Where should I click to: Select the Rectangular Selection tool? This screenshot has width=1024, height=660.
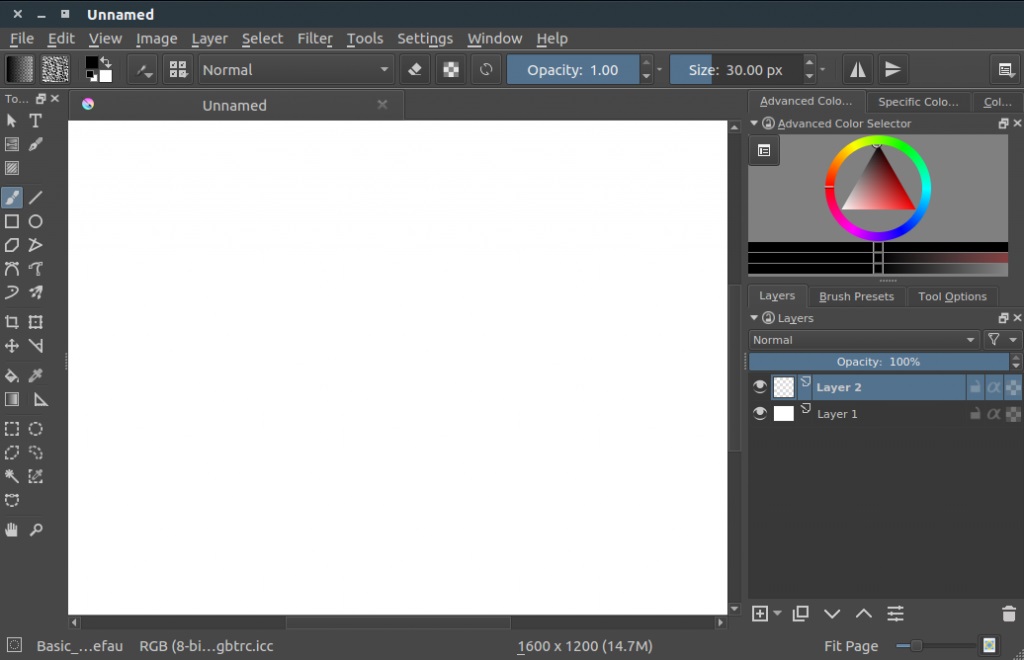(12, 429)
